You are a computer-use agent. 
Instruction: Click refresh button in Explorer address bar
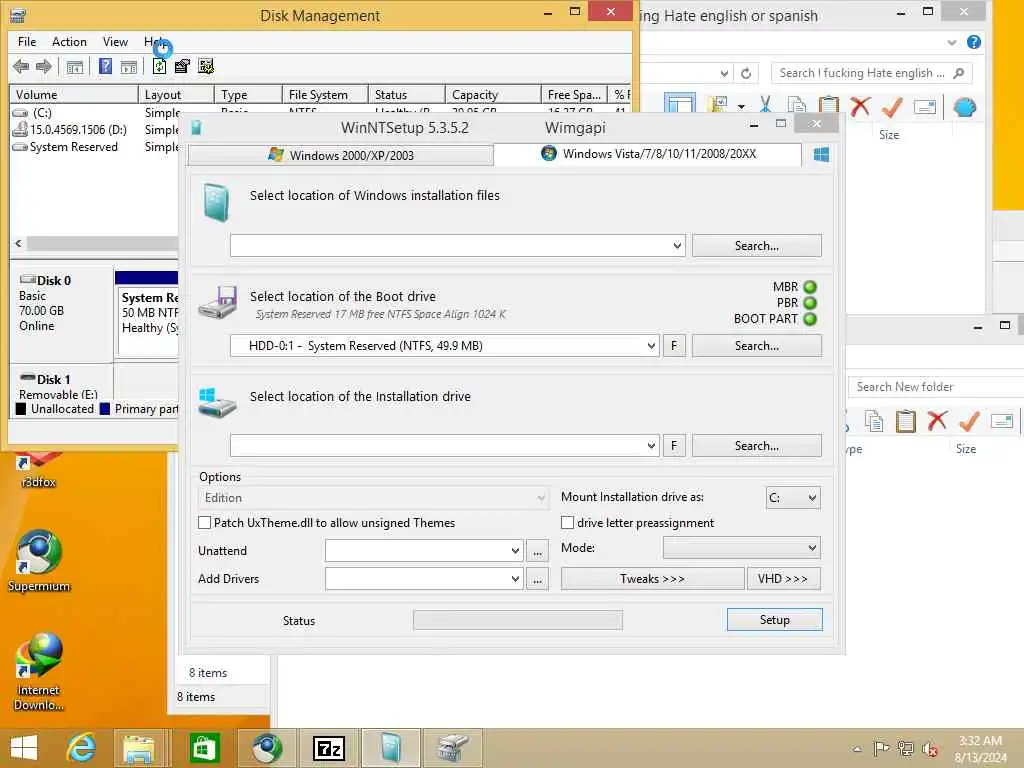point(746,73)
